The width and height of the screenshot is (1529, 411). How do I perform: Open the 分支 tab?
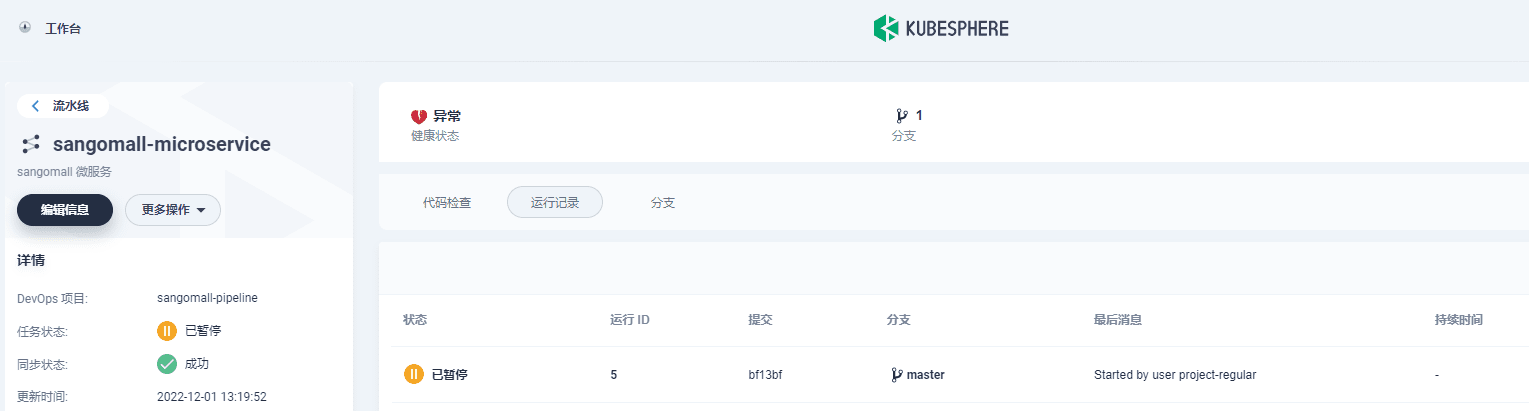(663, 202)
